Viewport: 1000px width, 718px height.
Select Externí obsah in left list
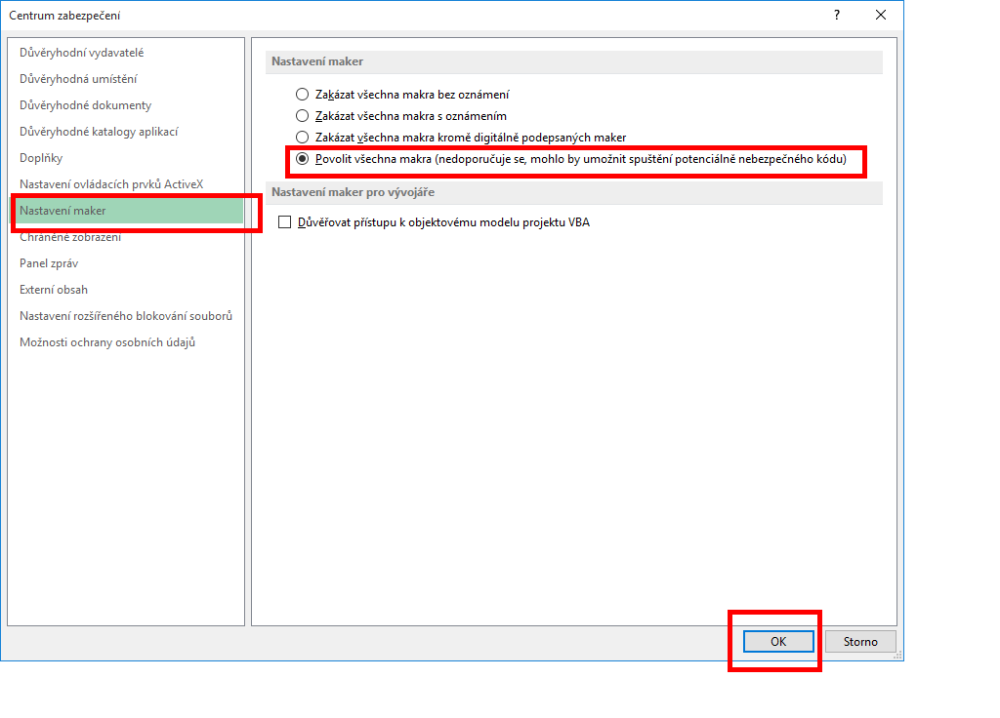53,290
